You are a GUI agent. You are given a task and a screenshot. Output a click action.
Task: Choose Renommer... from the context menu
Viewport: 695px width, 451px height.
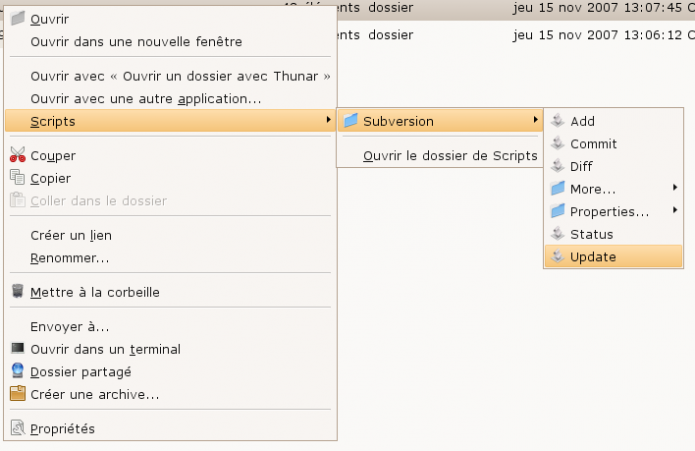[70, 258]
